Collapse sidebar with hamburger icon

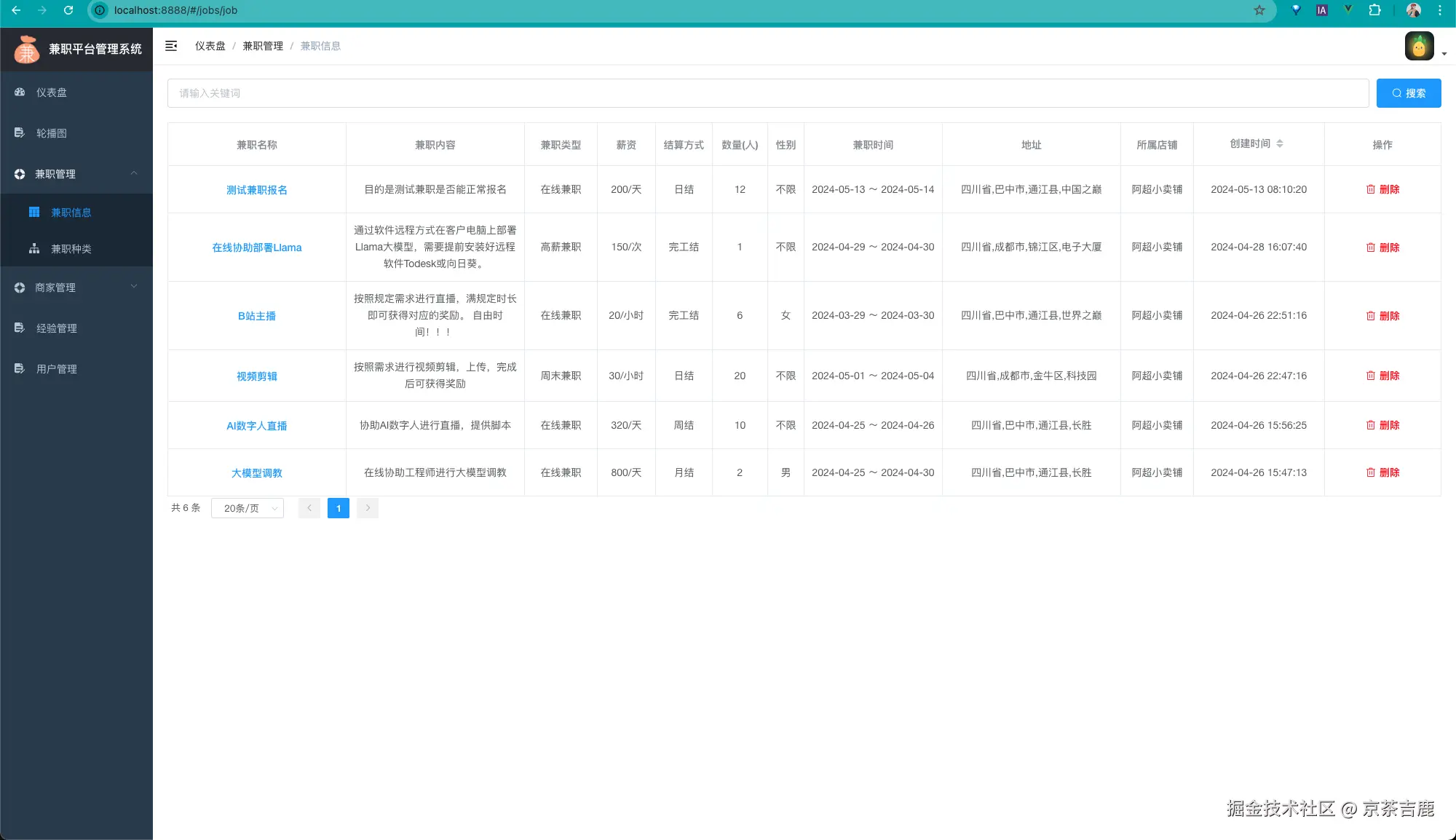171,46
